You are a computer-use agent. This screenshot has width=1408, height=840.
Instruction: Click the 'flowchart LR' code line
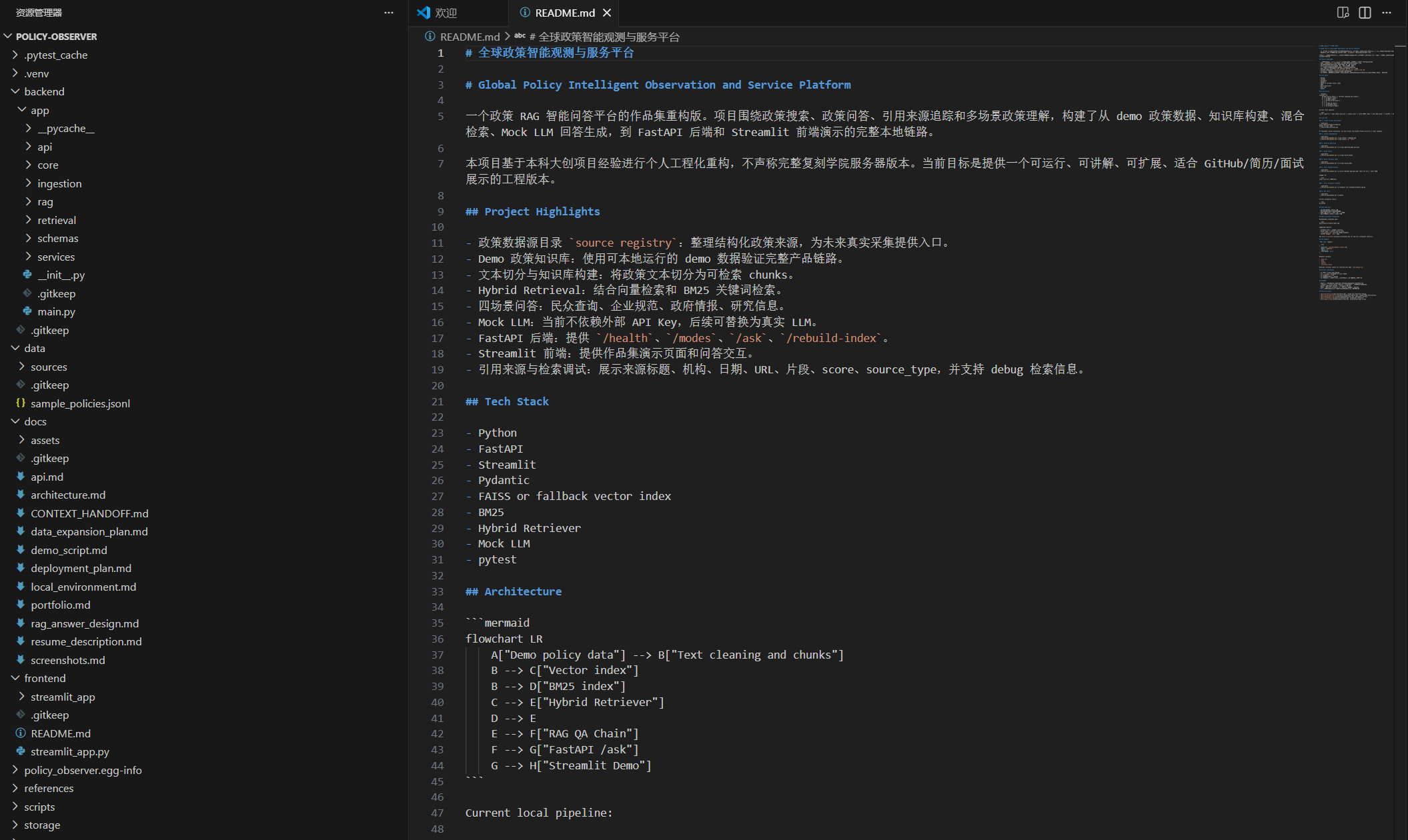point(504,639)
